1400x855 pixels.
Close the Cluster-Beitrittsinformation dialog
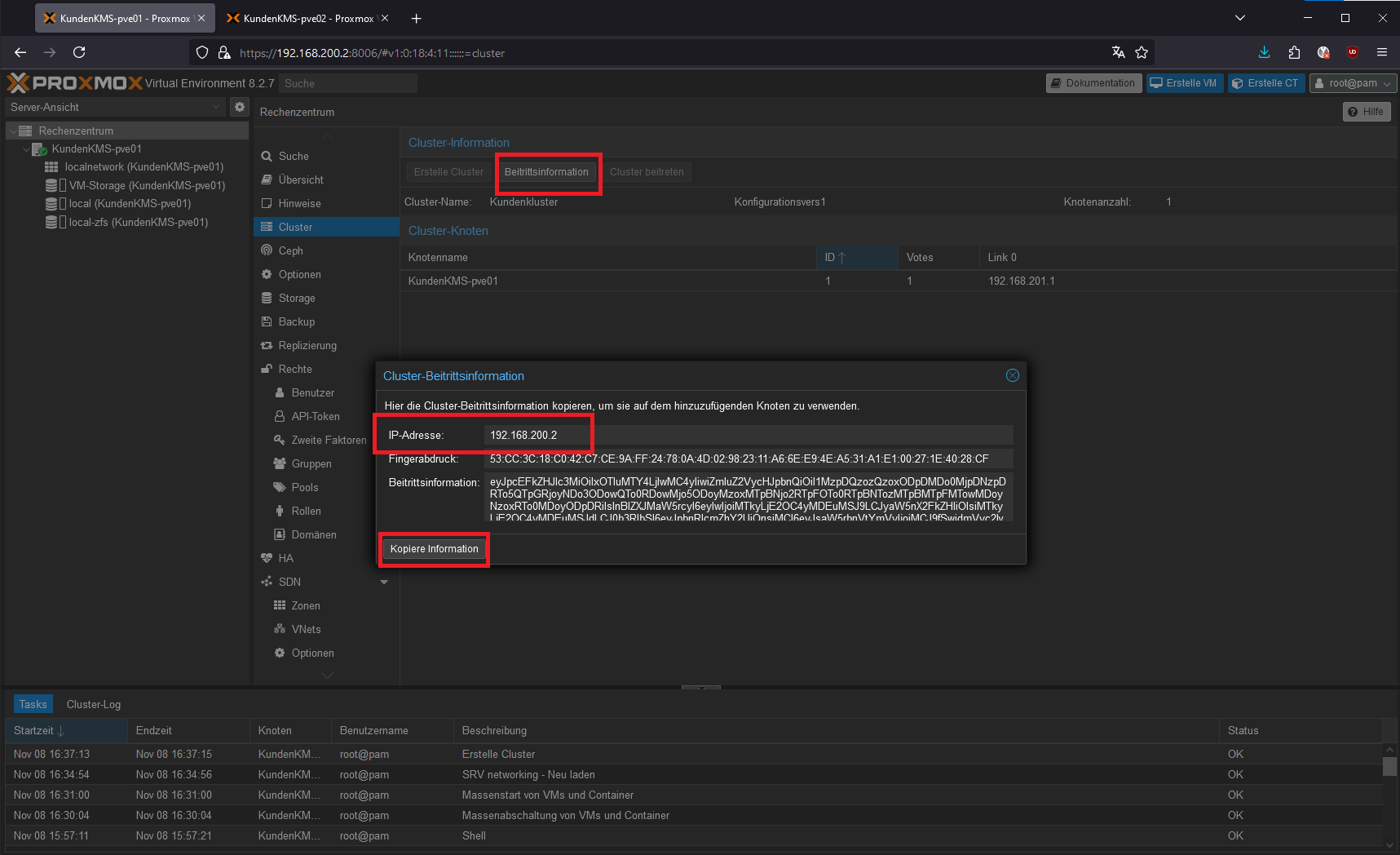[x=1012, y=375]
